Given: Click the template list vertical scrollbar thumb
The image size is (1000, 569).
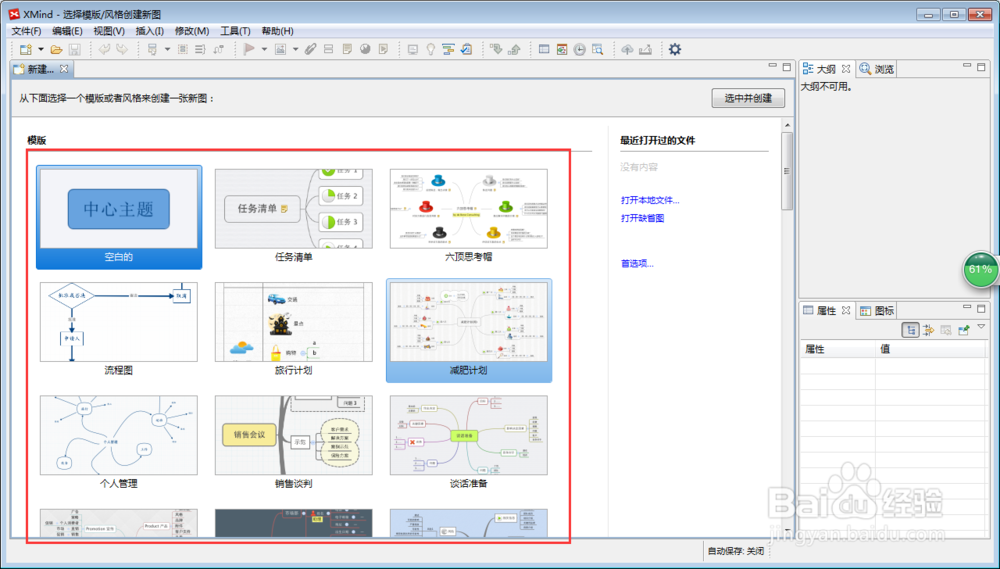Looking at the screenshot, I should 787,171.
